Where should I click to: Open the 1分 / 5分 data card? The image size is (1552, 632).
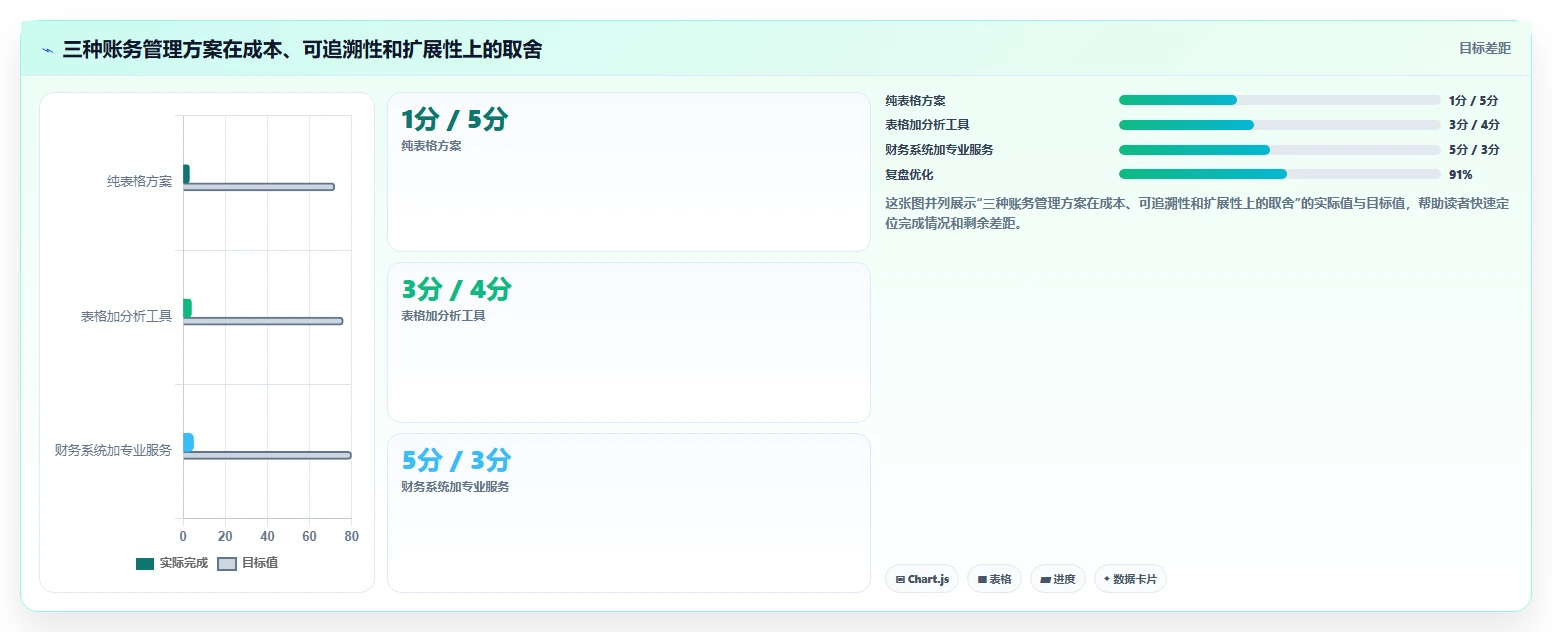click(x=629, y=172)
